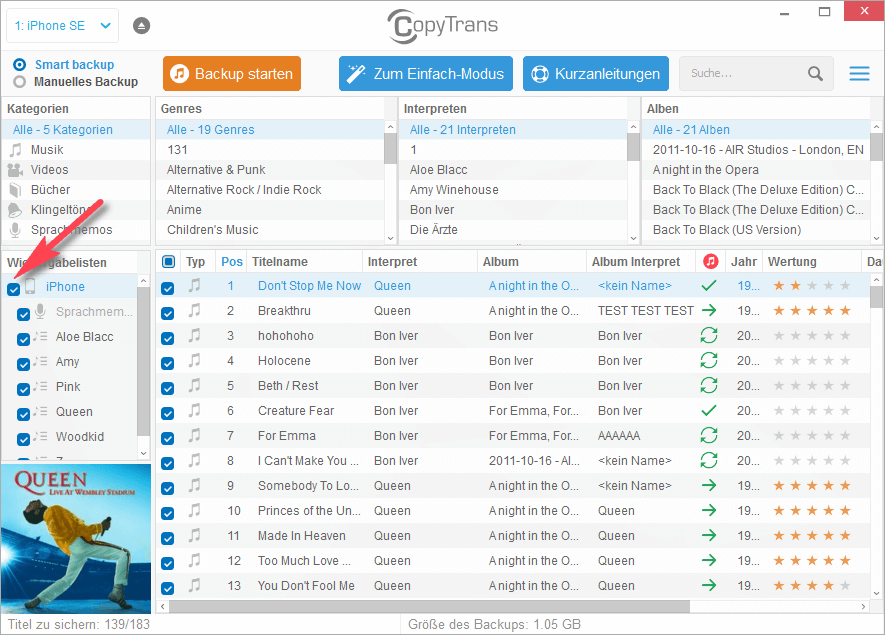Click the search magnifier icon
Image resolution: width=885 pixels, height=635 pixels.
815,73
